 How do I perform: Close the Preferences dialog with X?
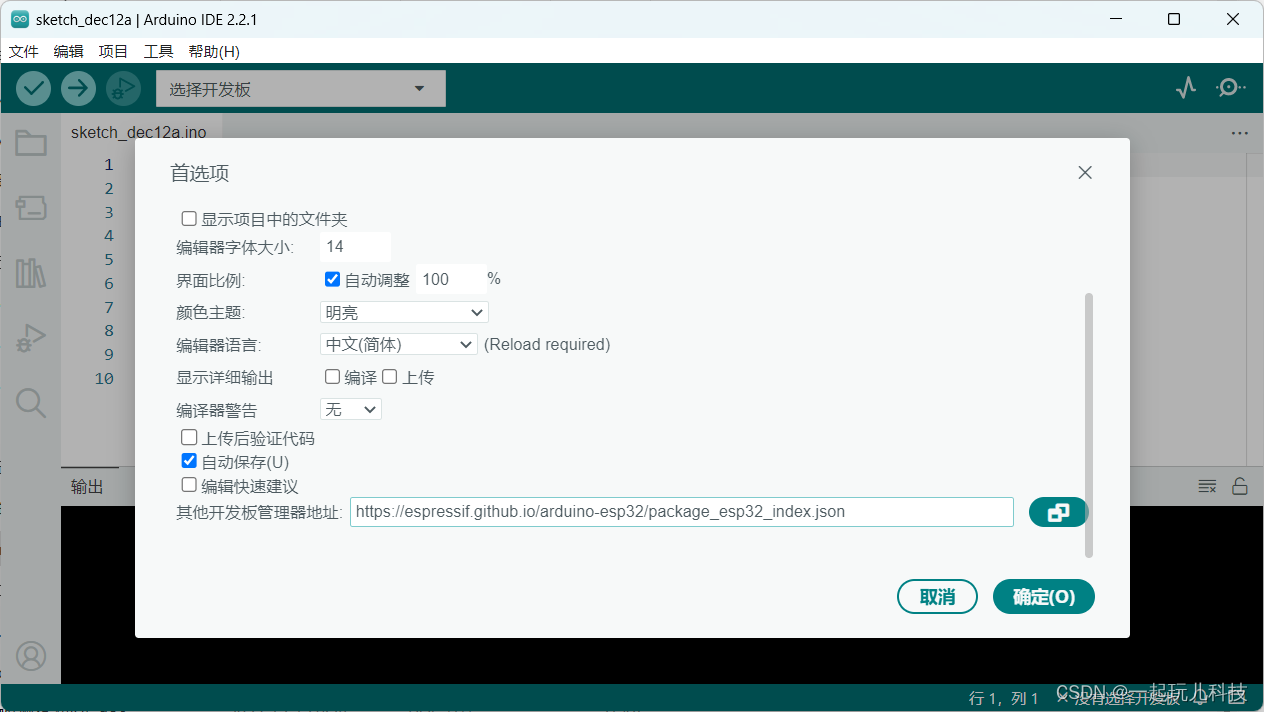(1085, 173)
